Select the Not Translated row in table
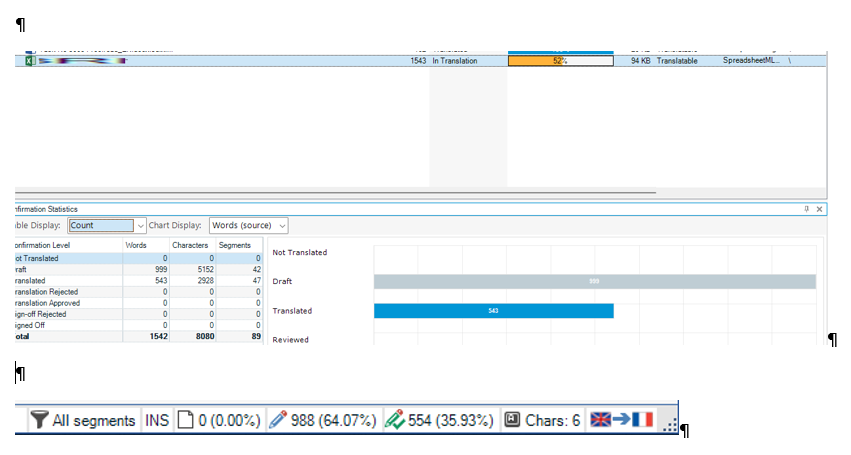Screen dimensions: 851x455 pos(139,258)
